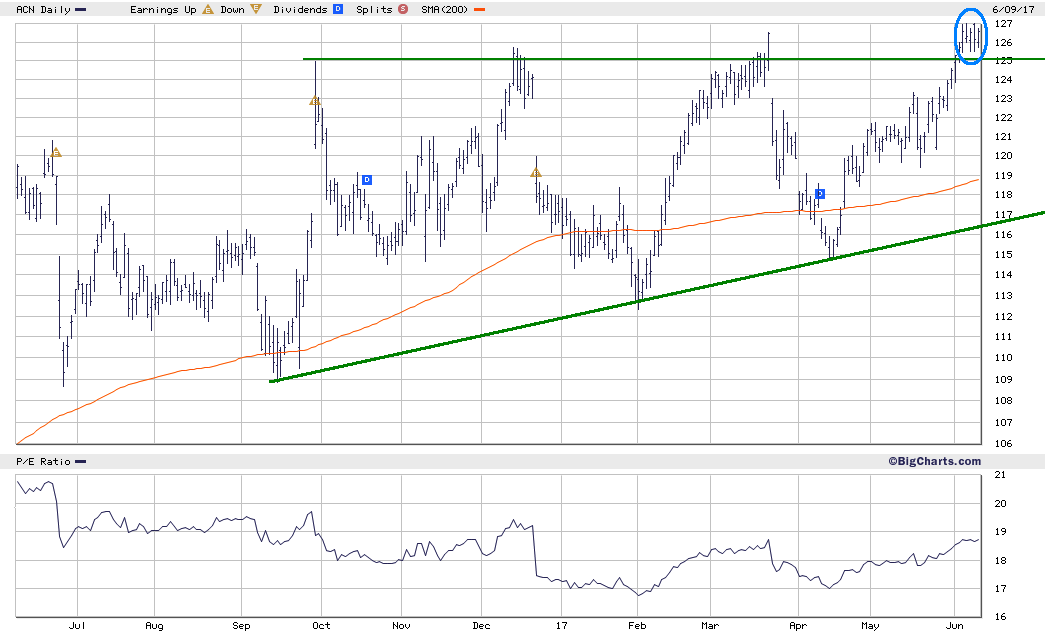Click the ACN Daily chart title
1045x635 pixels.
pyautogui.click(x=43, y=9)
